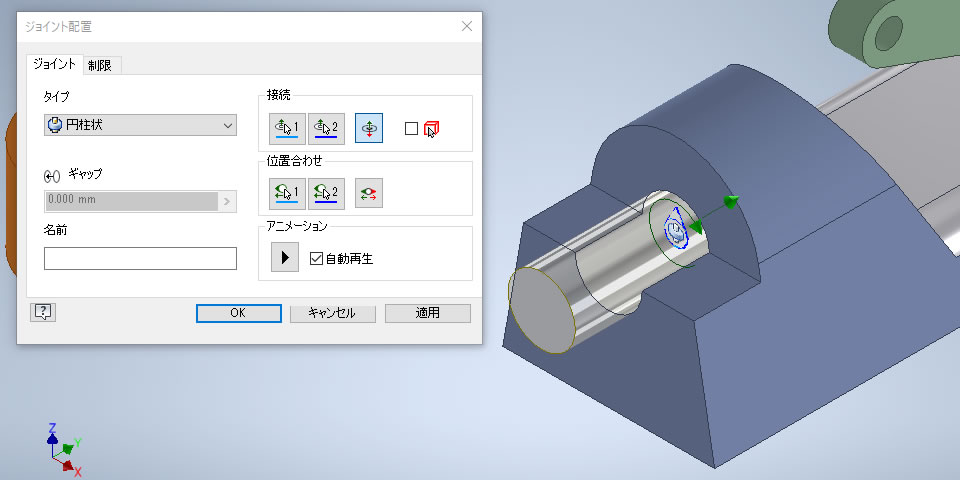Image resolution: width=960 pixels, height=480 pixels.
Task: Click the invert alignment icon in 位置合わせ
Action: click(369, 193)
